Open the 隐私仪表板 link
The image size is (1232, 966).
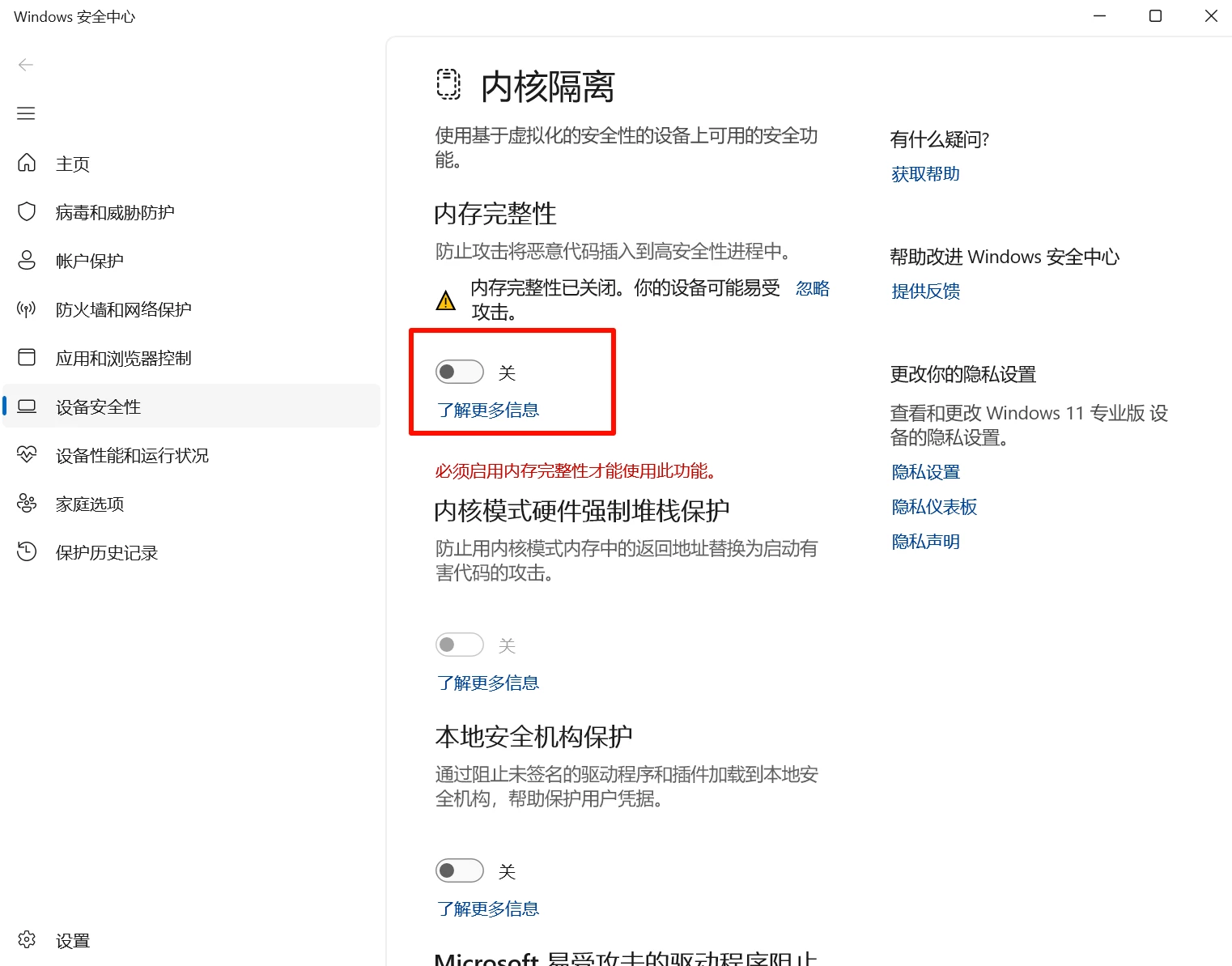pyautogui.click(x=934, y=507)
